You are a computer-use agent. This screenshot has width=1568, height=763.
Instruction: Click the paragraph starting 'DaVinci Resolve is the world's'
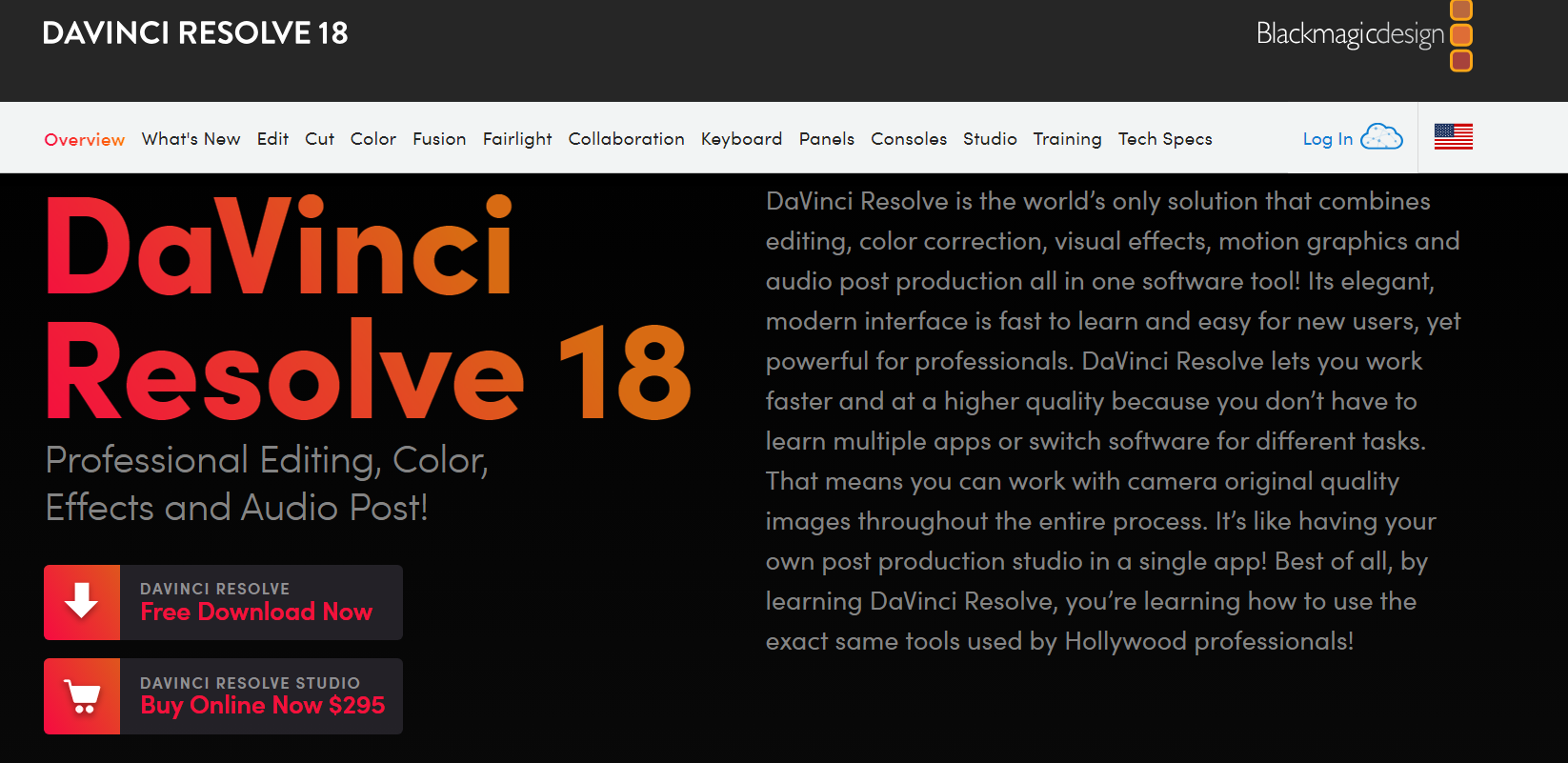(1113, 421)
